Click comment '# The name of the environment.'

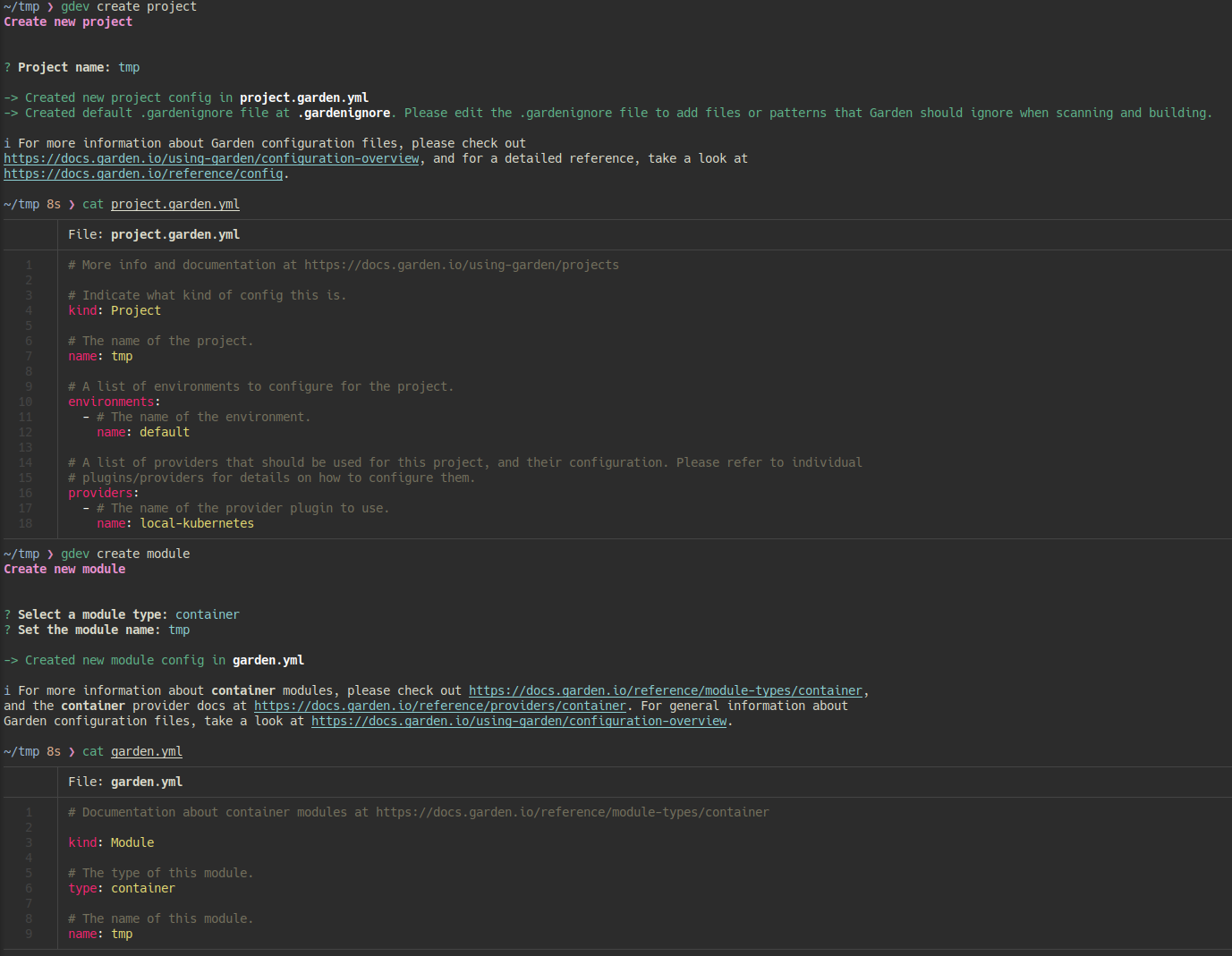point(204,417)
